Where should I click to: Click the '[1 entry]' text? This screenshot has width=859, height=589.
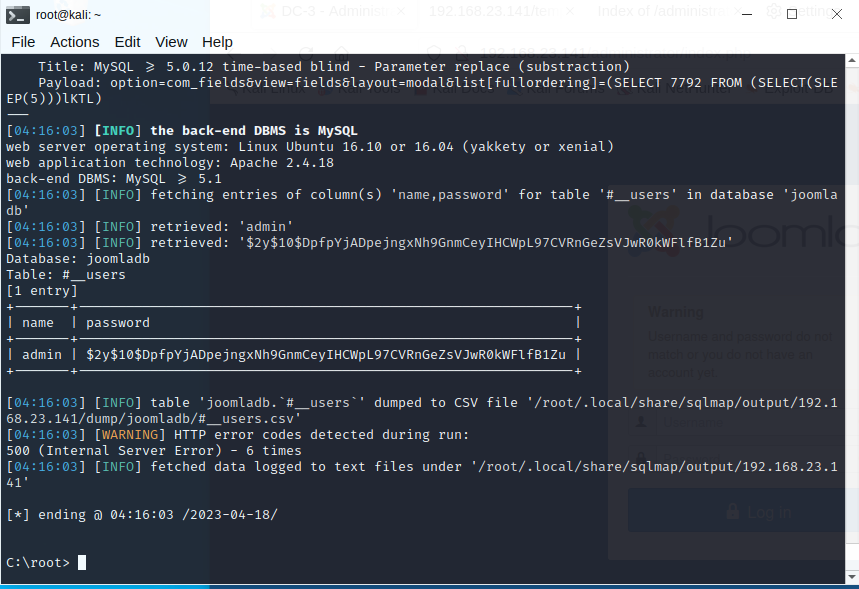pyautogui.click(x=42, y=291)
